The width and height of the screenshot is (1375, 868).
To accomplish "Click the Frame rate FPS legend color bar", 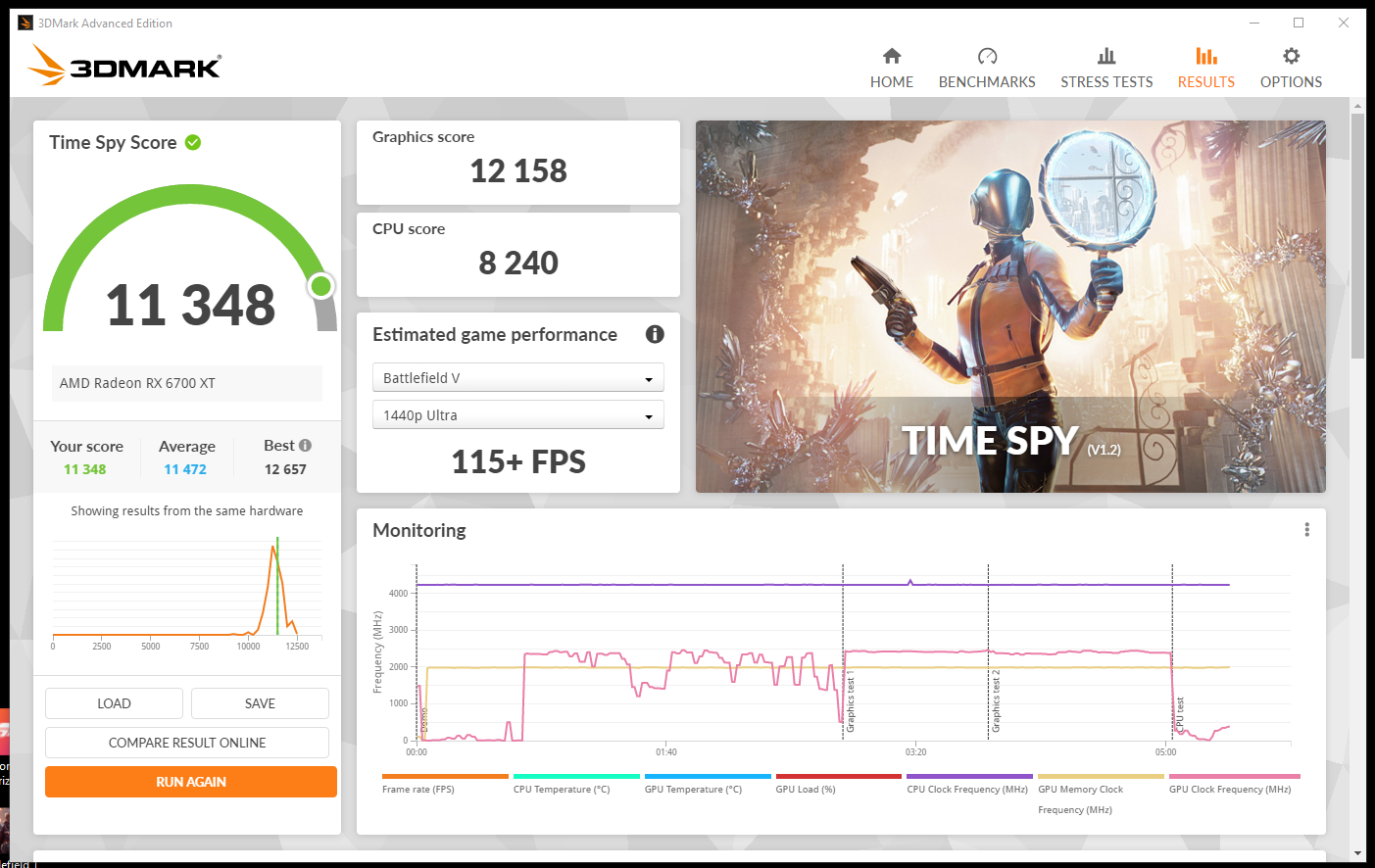I will 444,774.
